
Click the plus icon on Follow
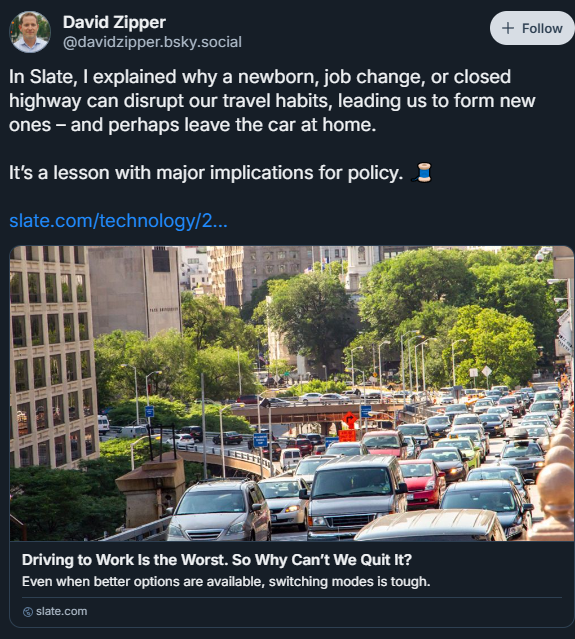click(x=507, y=28)
